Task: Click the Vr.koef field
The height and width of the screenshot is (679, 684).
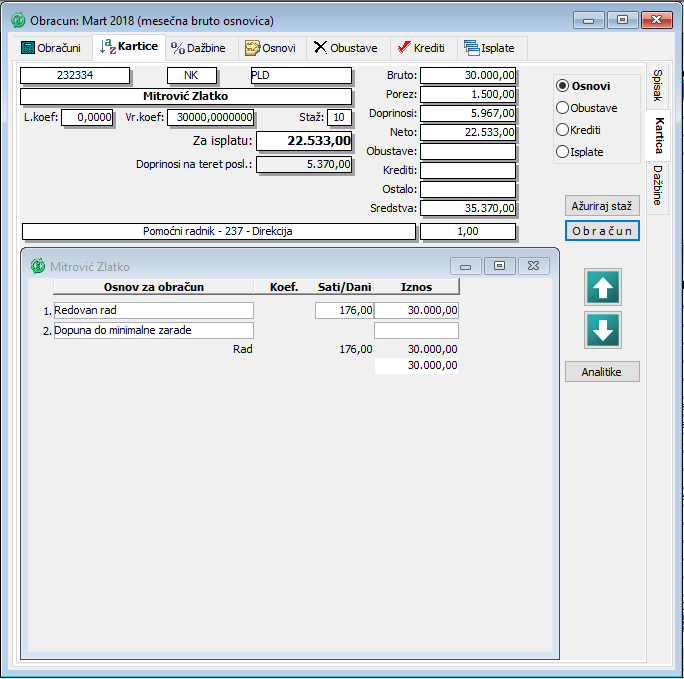Action: click(x=210, y=117)
